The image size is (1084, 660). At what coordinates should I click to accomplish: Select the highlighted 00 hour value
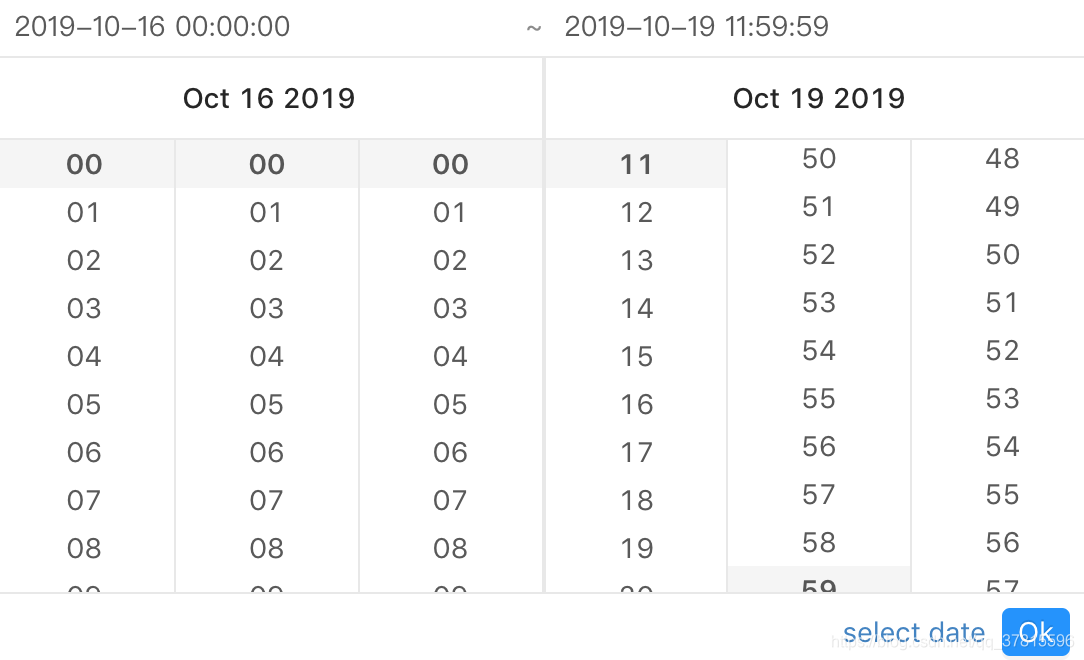(84, 164)
